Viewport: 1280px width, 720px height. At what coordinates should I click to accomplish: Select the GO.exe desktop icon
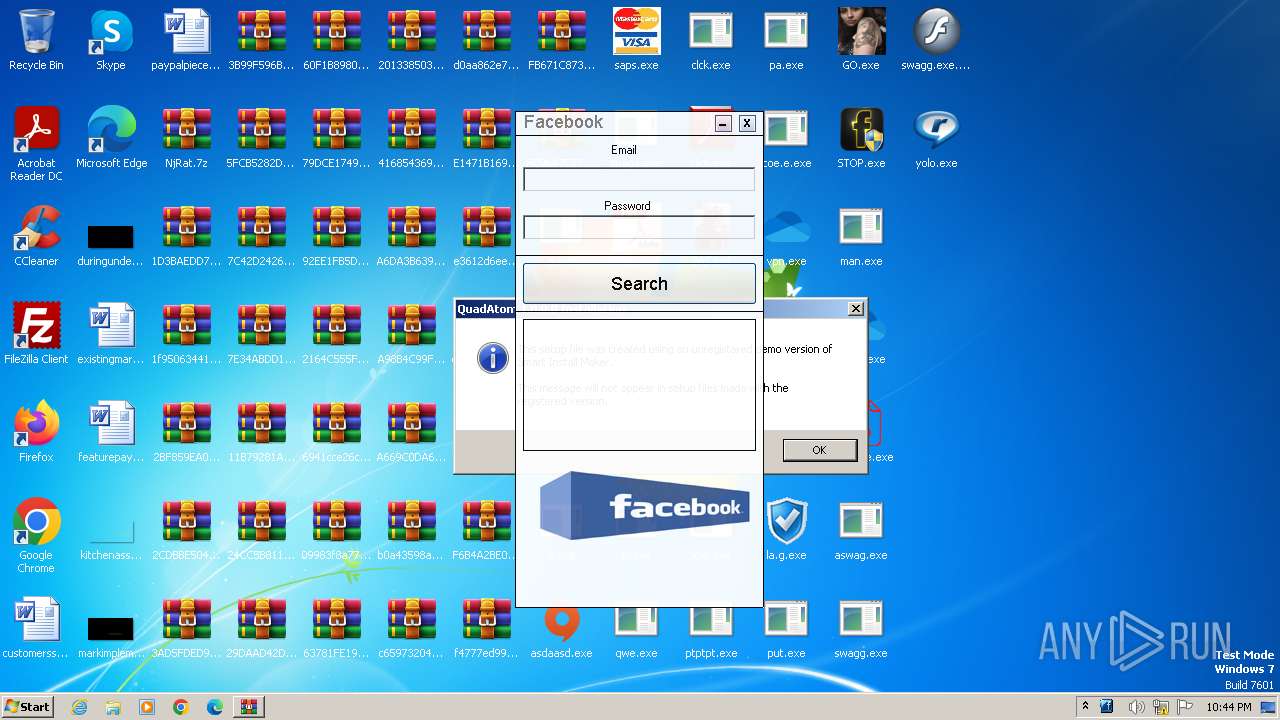coord(861,40)
